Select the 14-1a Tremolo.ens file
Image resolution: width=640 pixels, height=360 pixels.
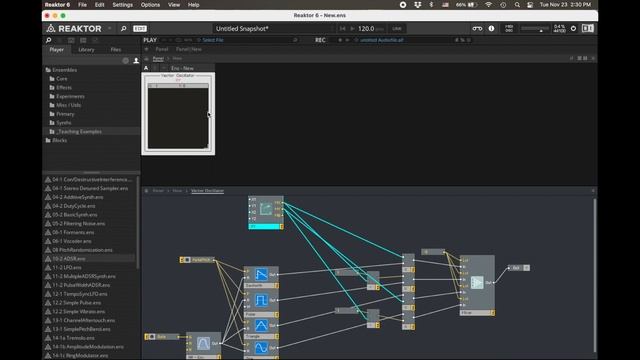point(73,338)
